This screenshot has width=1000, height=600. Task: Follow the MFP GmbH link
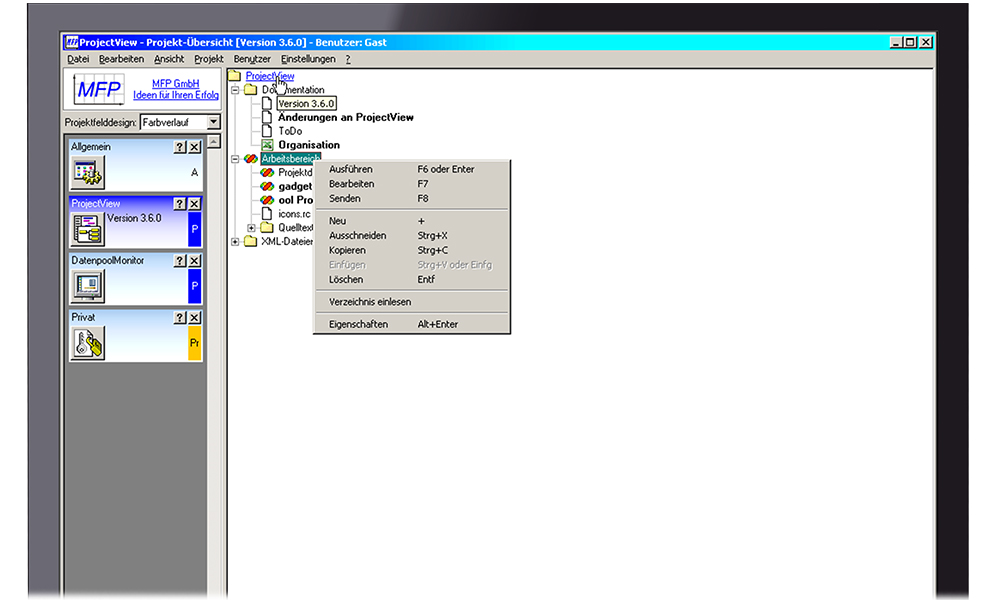point(175,84)
